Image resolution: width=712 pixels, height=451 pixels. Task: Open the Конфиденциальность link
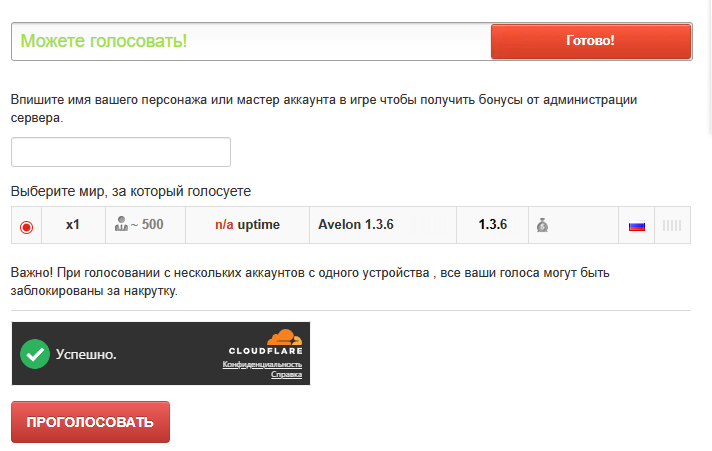[x=262, y=364]
